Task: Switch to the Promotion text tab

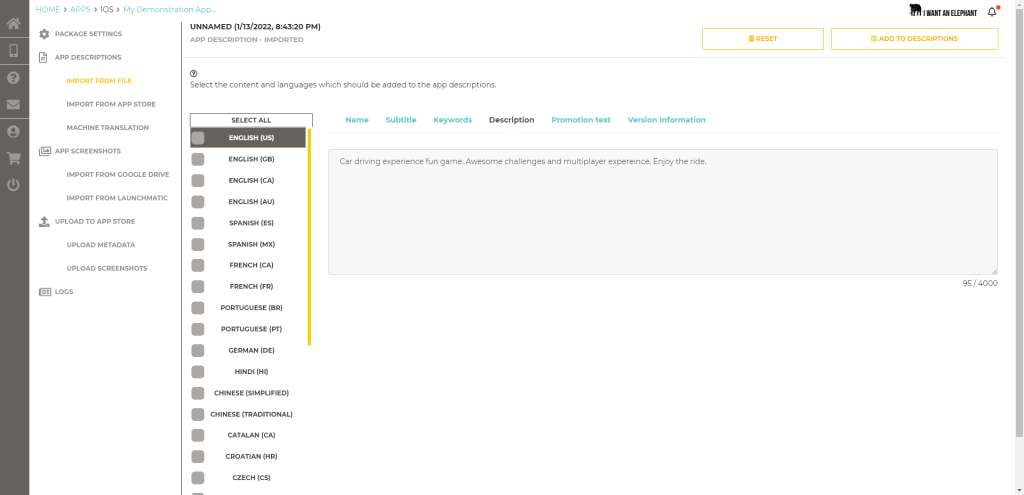Action: click(x=581, y=120)
